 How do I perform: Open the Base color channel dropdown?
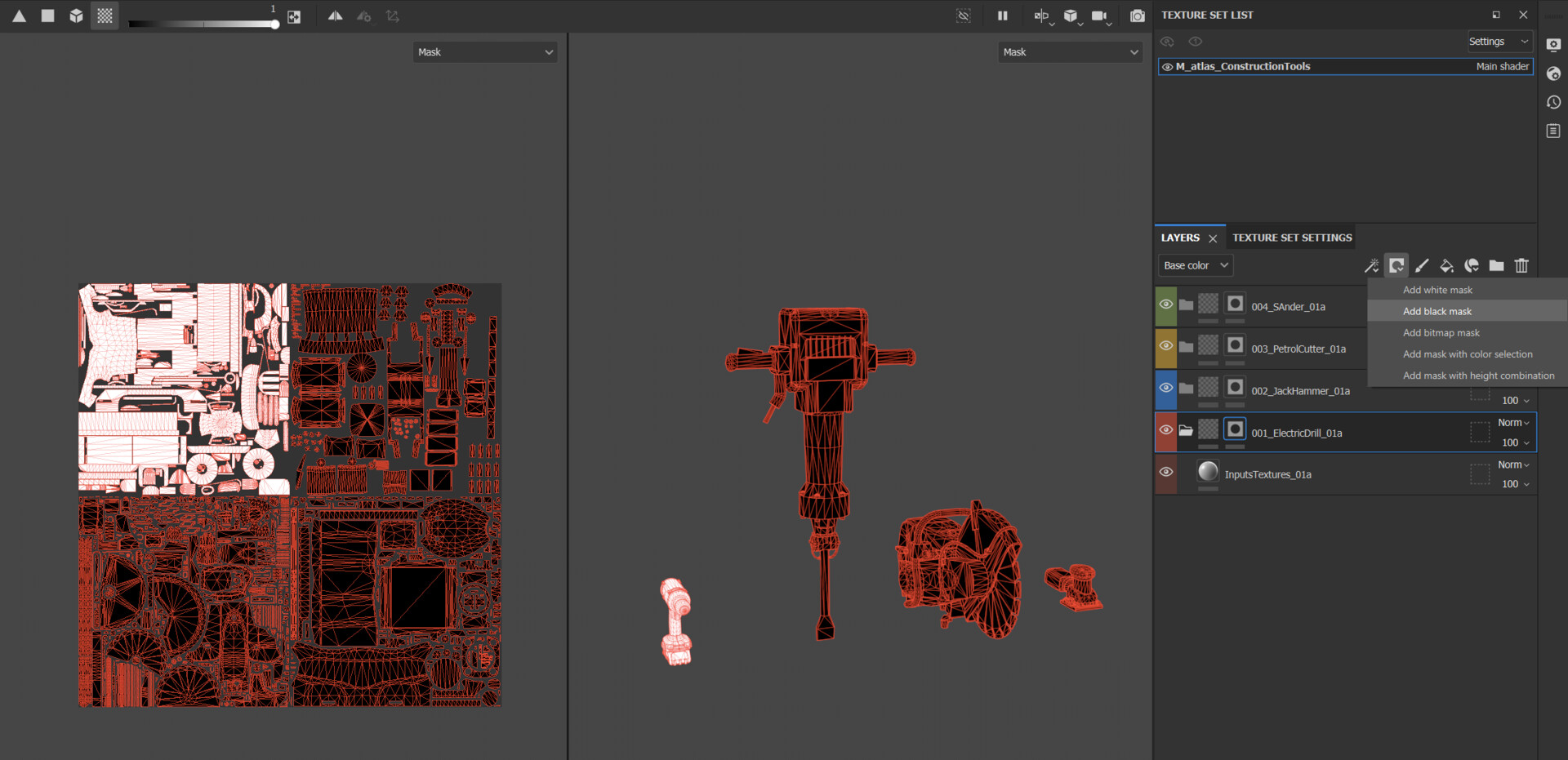(x=1195, y=264)
